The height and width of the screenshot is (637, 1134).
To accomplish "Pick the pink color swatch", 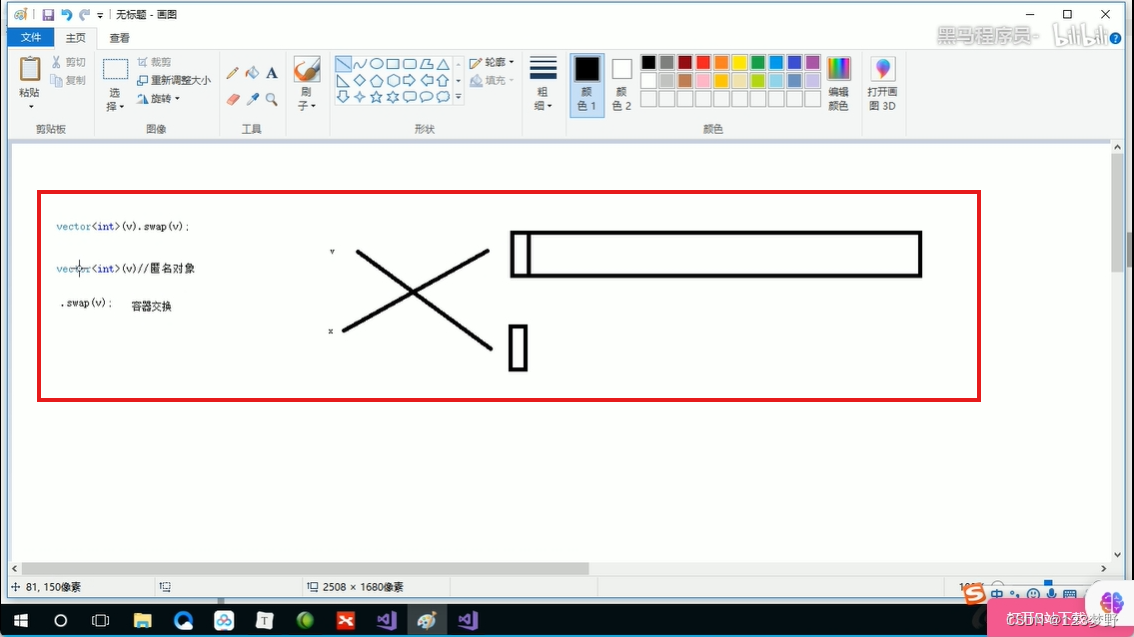I will 703,80.
